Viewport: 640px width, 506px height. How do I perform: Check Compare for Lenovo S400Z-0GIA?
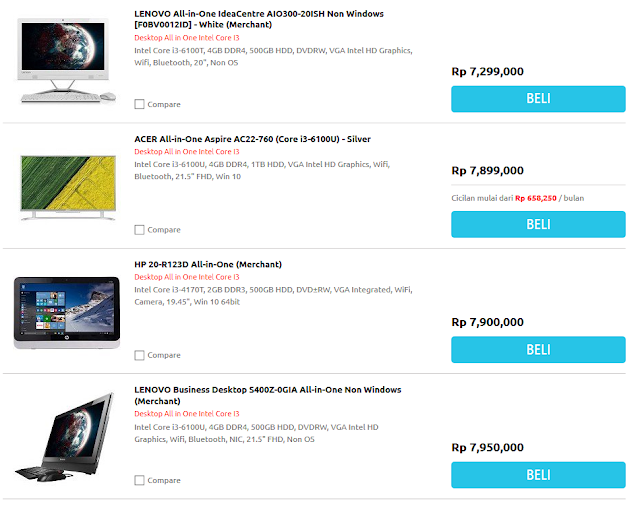[x=139, y=480]
